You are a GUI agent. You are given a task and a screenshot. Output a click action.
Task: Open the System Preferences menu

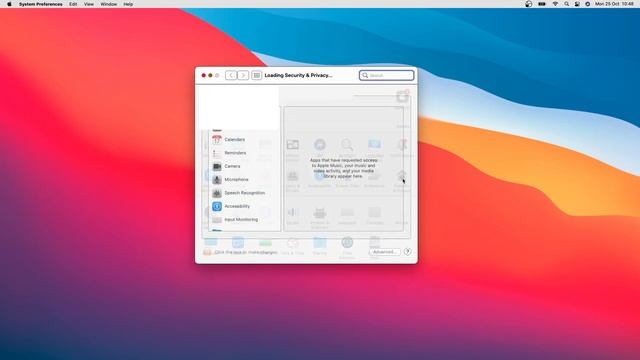pos(41,4)
